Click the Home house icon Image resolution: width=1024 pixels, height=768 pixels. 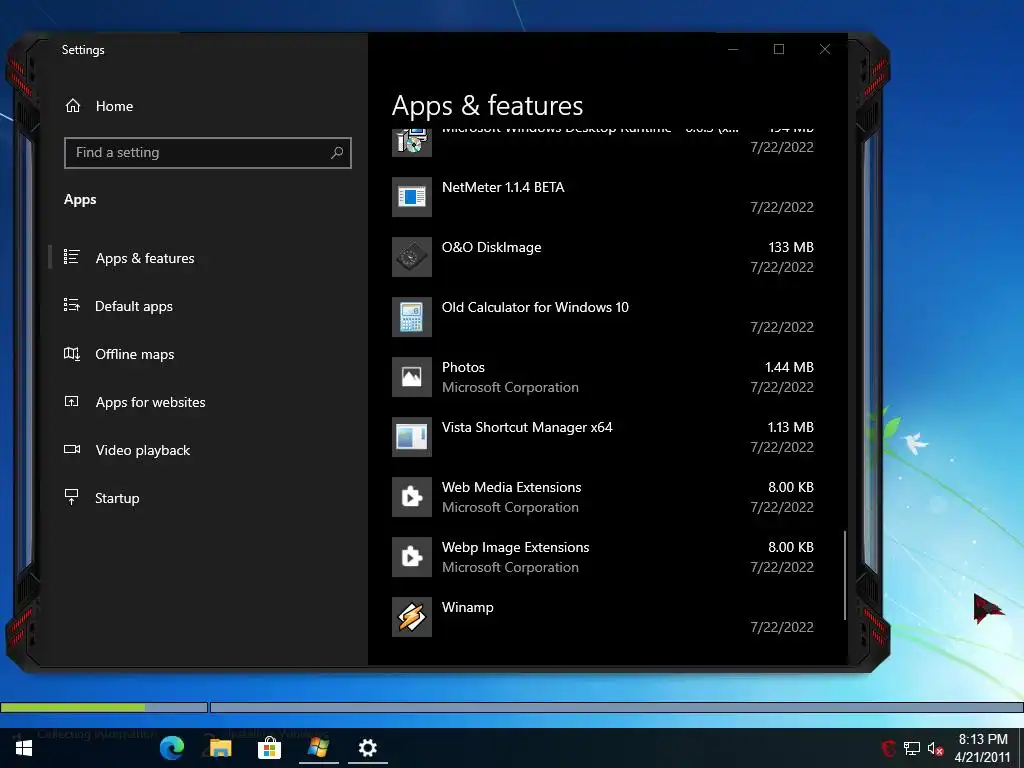[x=72, y=105]
